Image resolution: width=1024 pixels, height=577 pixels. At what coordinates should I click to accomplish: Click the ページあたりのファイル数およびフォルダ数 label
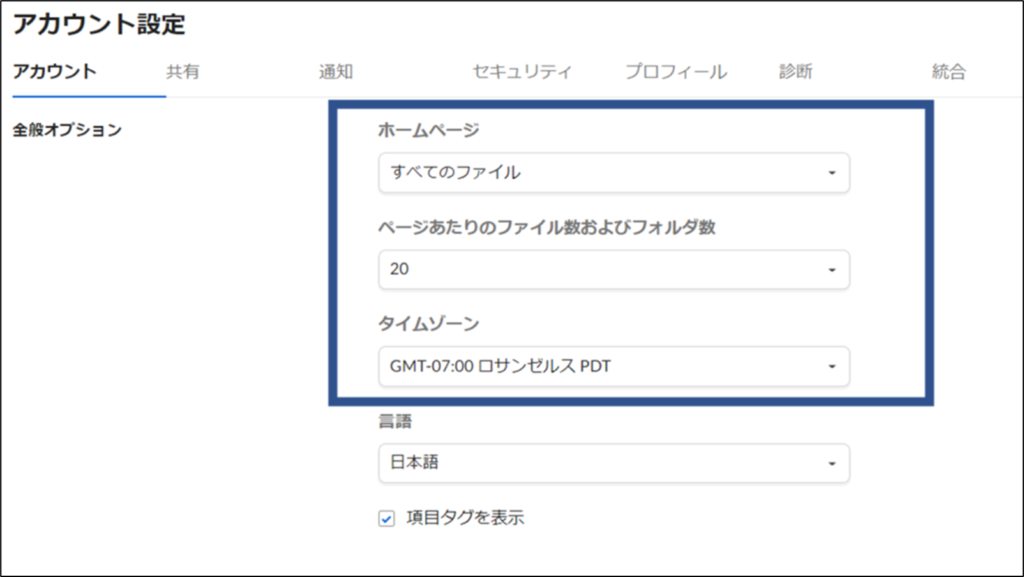547,227
